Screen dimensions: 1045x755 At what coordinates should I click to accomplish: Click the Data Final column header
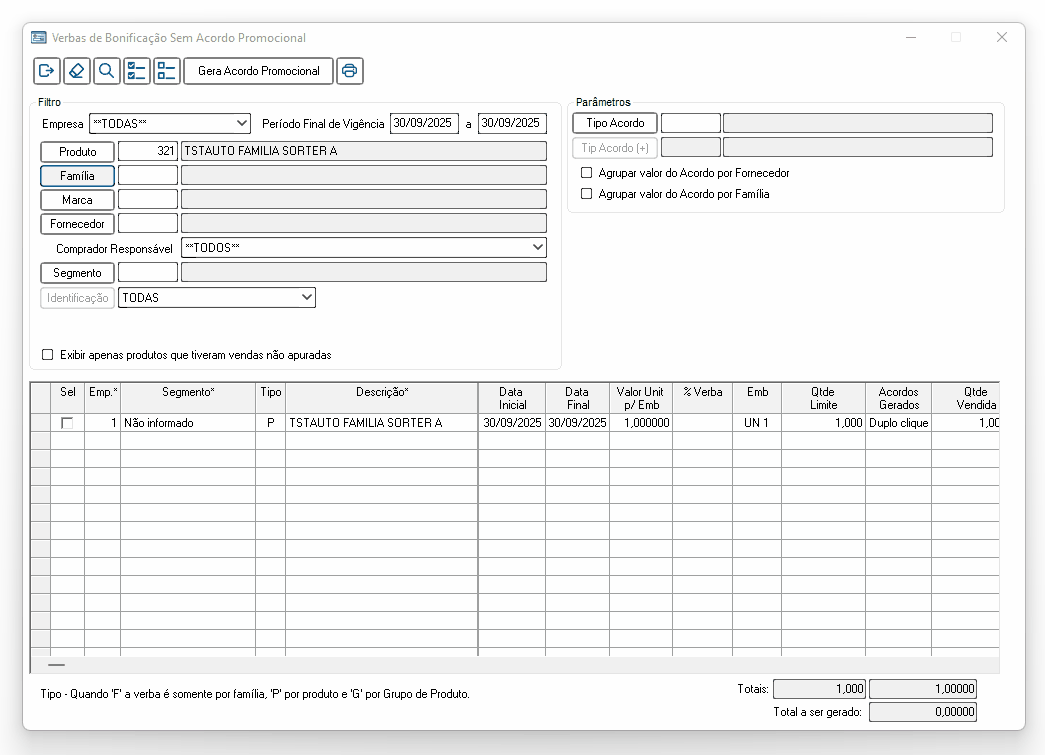coord(577,398)
